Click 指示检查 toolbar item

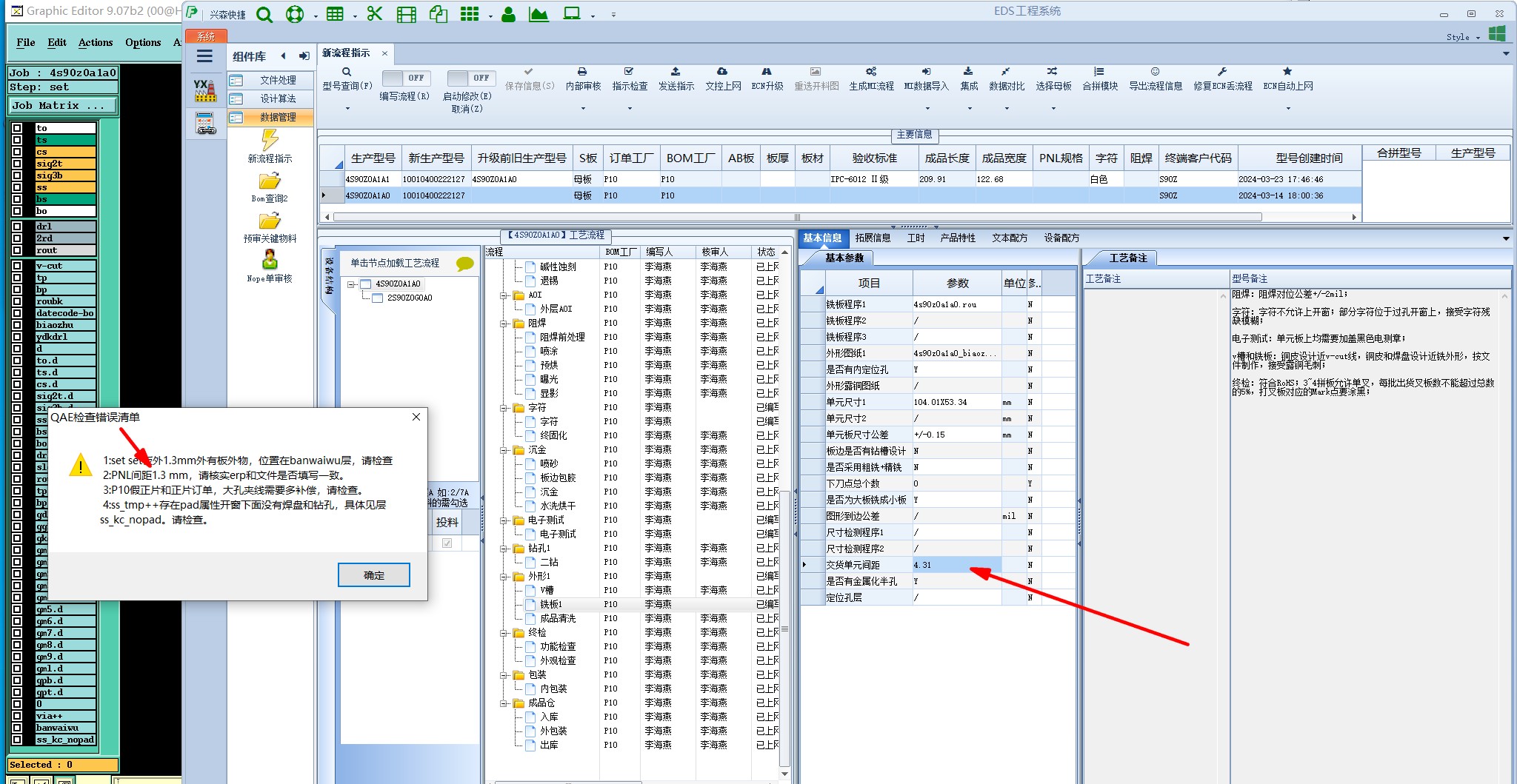630,79
